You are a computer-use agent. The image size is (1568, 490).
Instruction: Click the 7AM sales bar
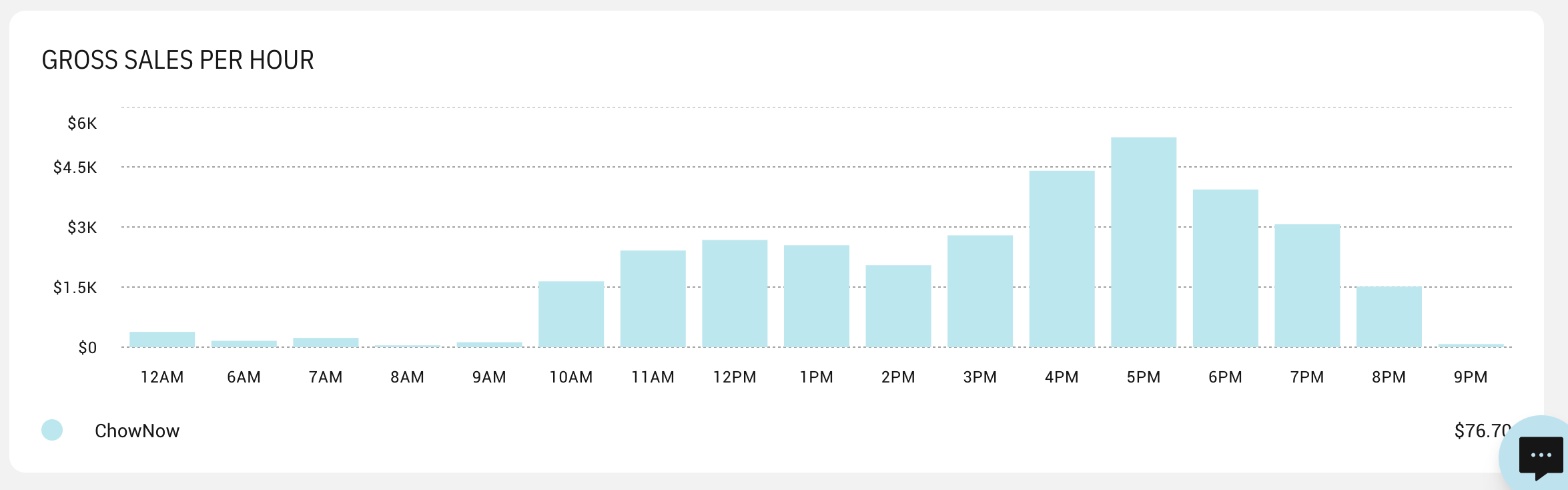(326, 342)
